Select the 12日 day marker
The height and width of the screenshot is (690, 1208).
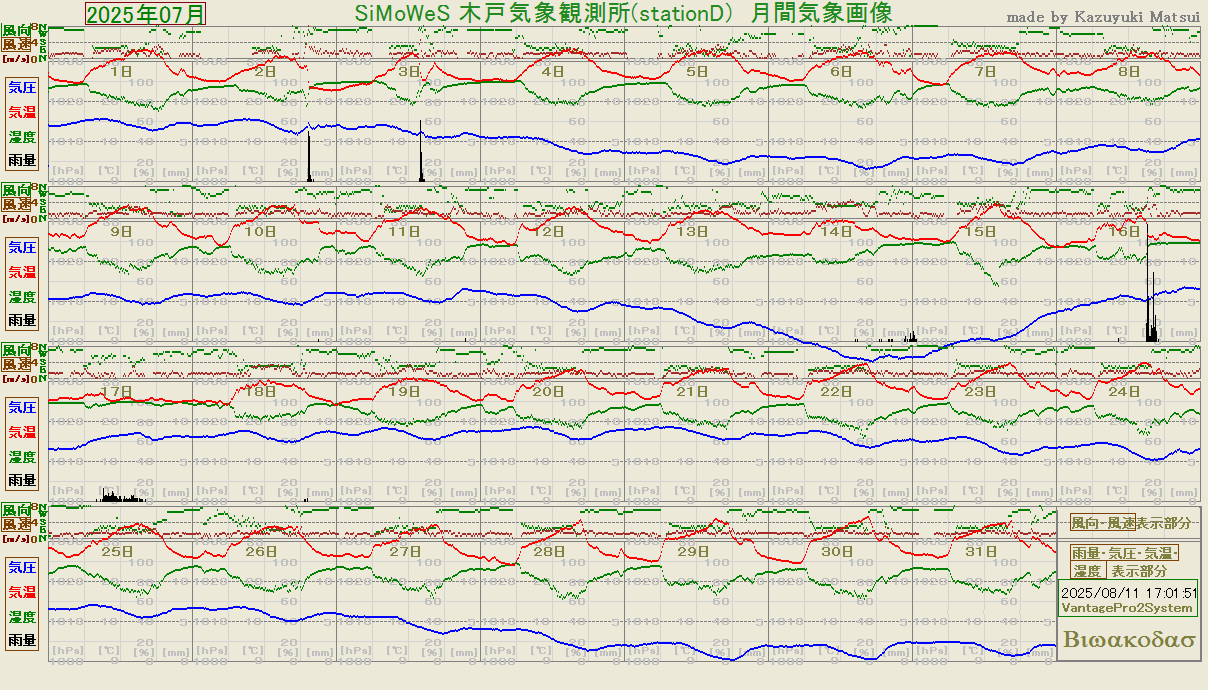click(549, 231)
